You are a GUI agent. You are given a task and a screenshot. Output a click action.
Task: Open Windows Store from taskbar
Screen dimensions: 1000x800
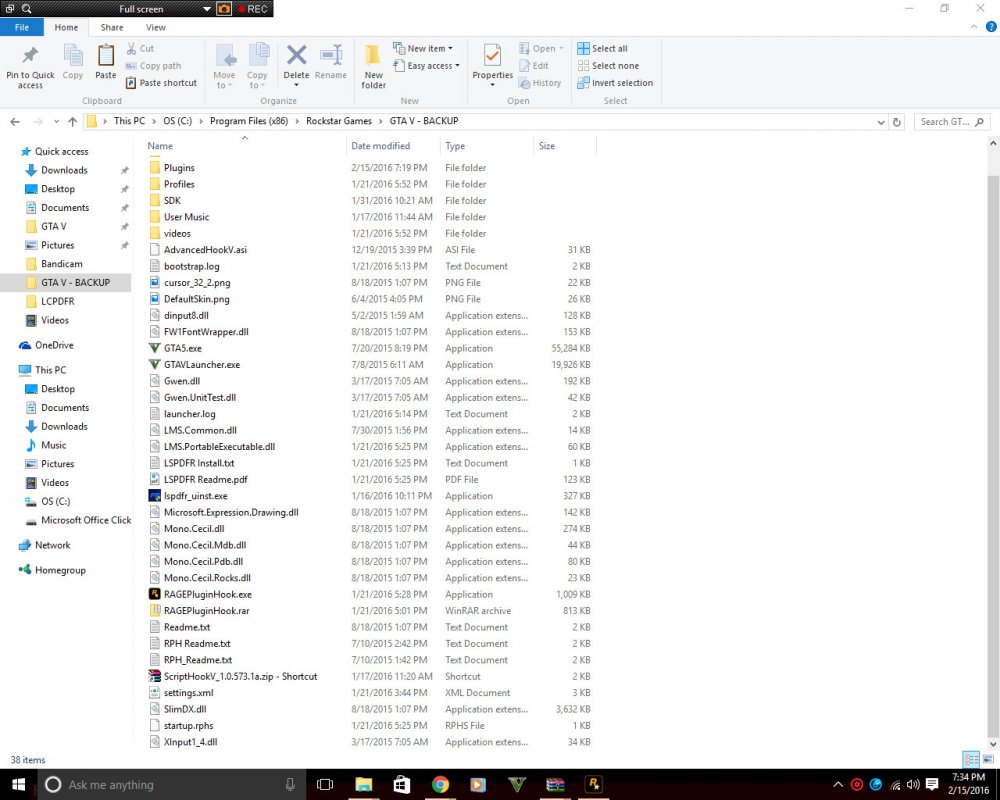[401, 785]
